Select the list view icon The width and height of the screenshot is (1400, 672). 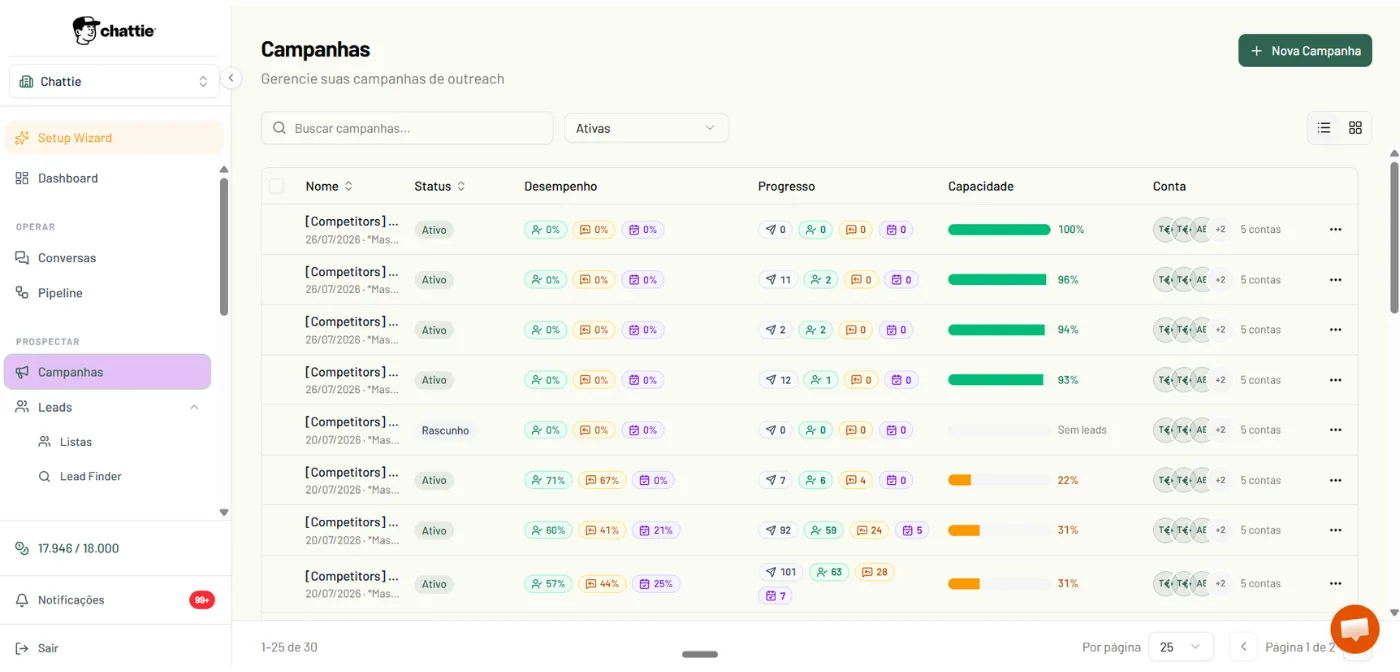click(1324, 128)
